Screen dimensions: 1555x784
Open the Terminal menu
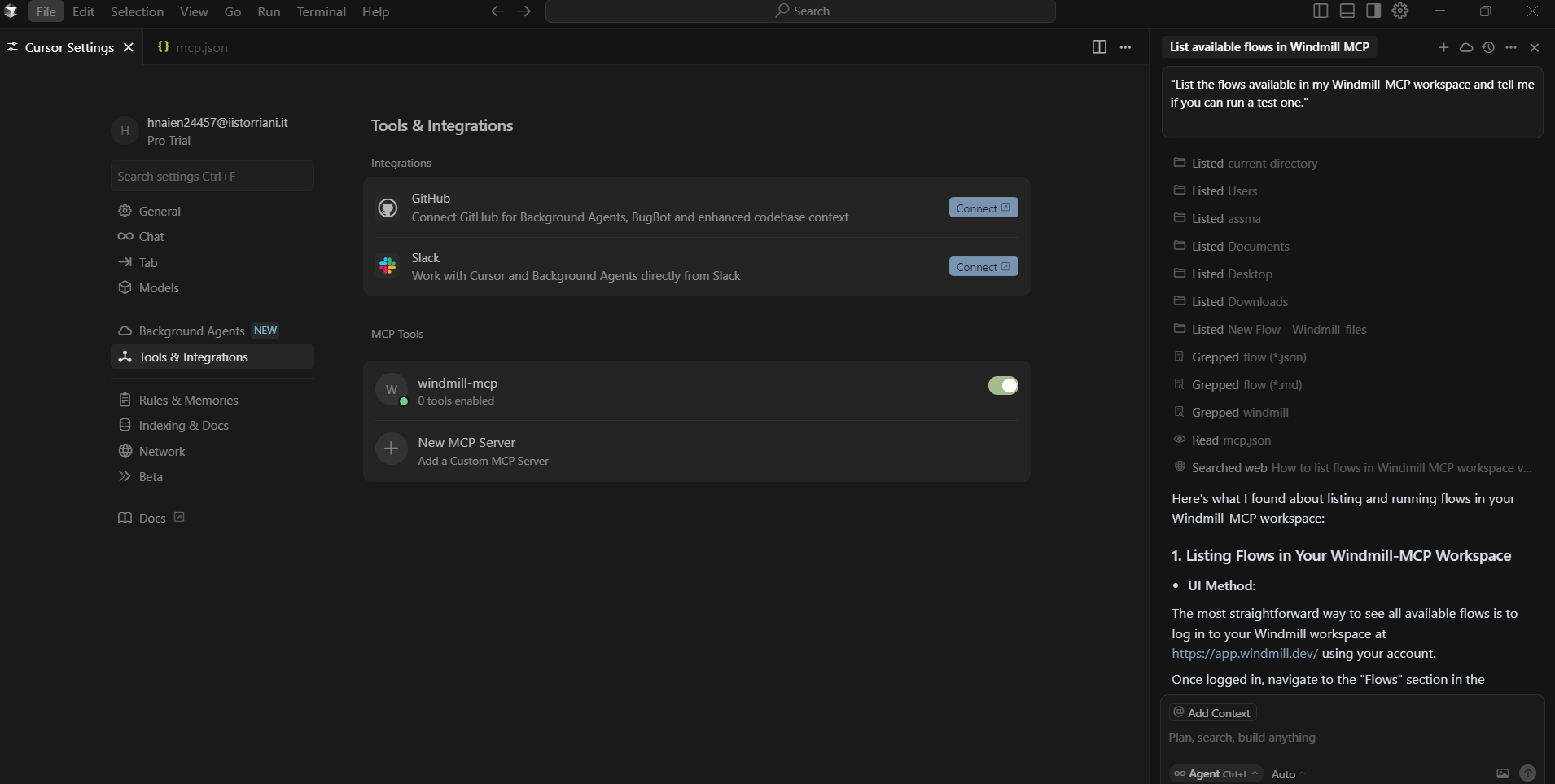321,11
